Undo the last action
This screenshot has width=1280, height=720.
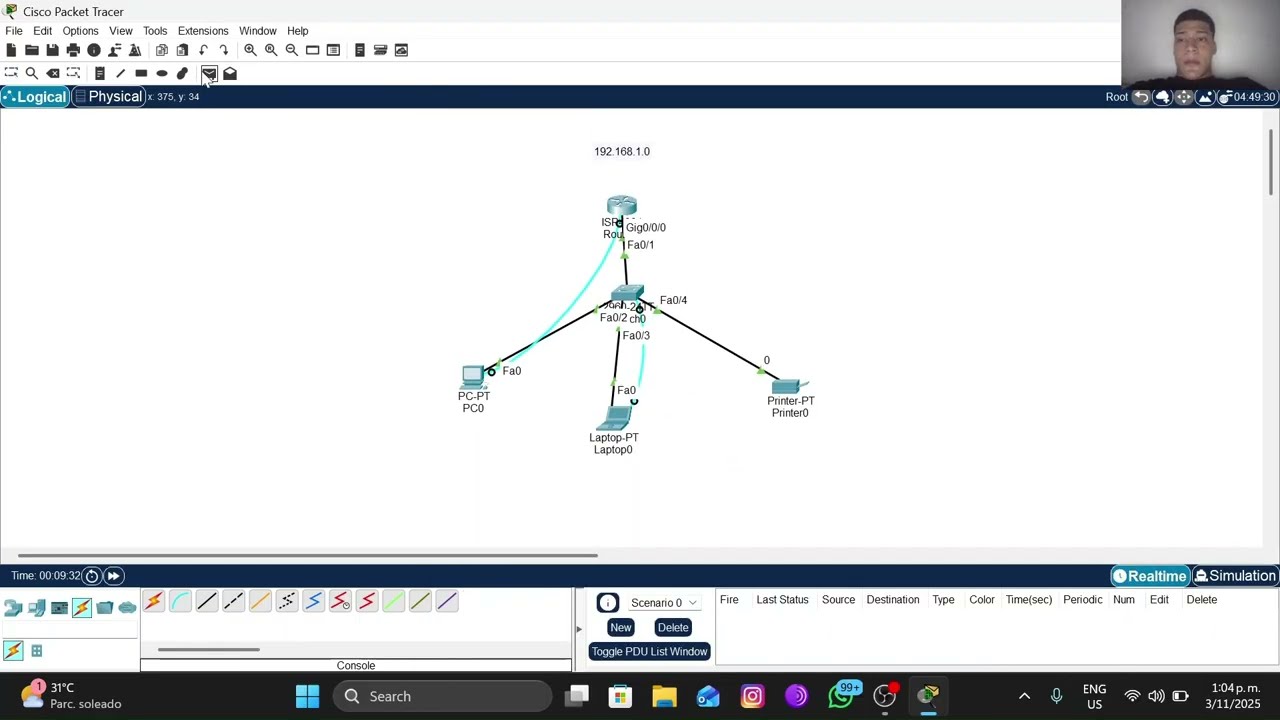point(203,50)
